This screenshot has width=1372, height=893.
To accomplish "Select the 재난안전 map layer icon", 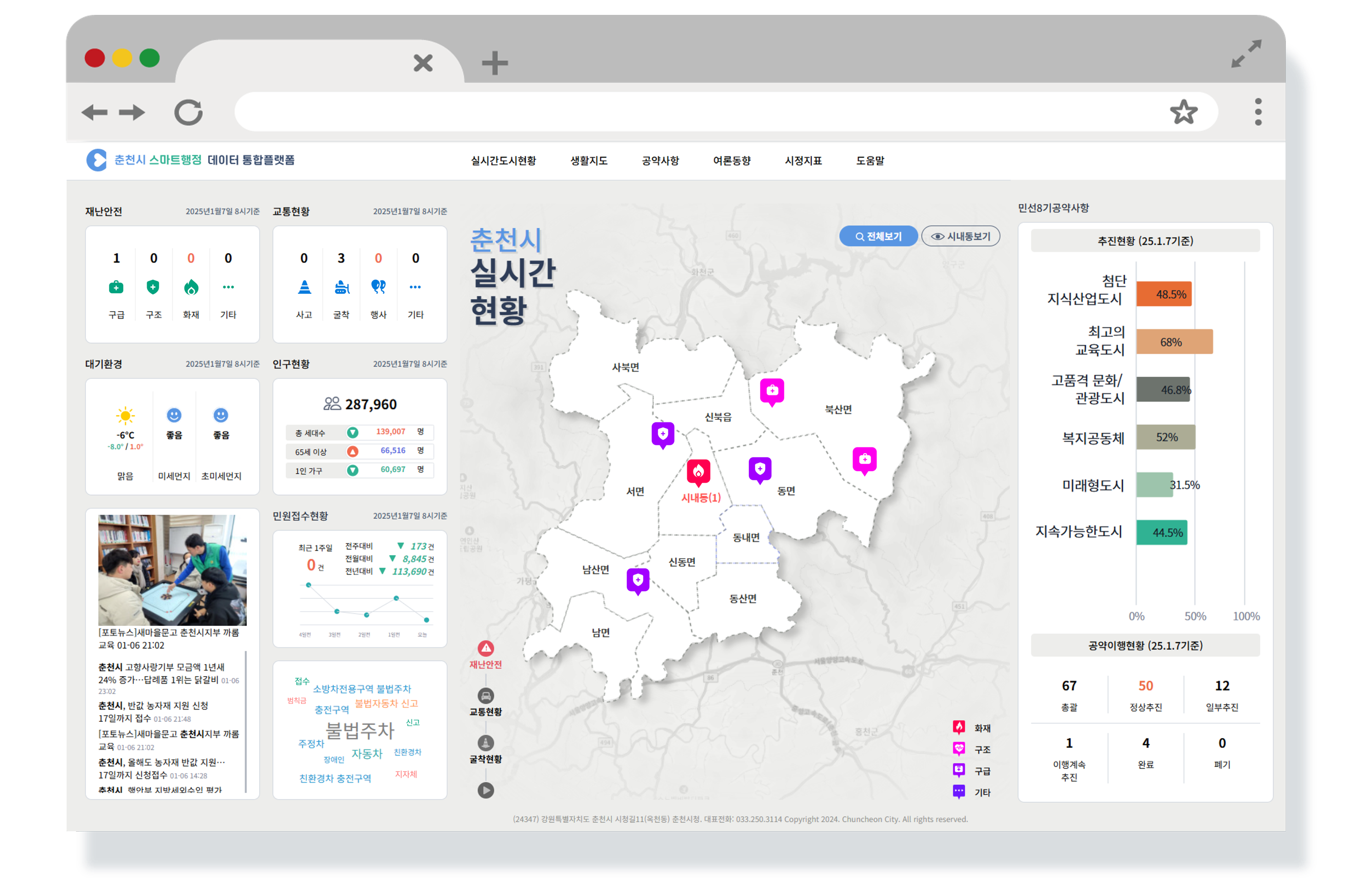I will click(x=485, y=648).
